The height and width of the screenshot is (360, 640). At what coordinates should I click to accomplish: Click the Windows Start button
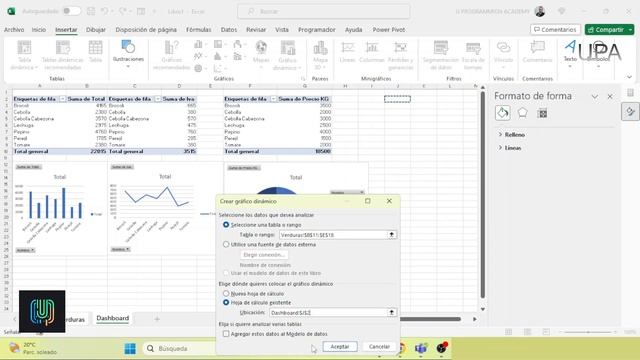130,349
